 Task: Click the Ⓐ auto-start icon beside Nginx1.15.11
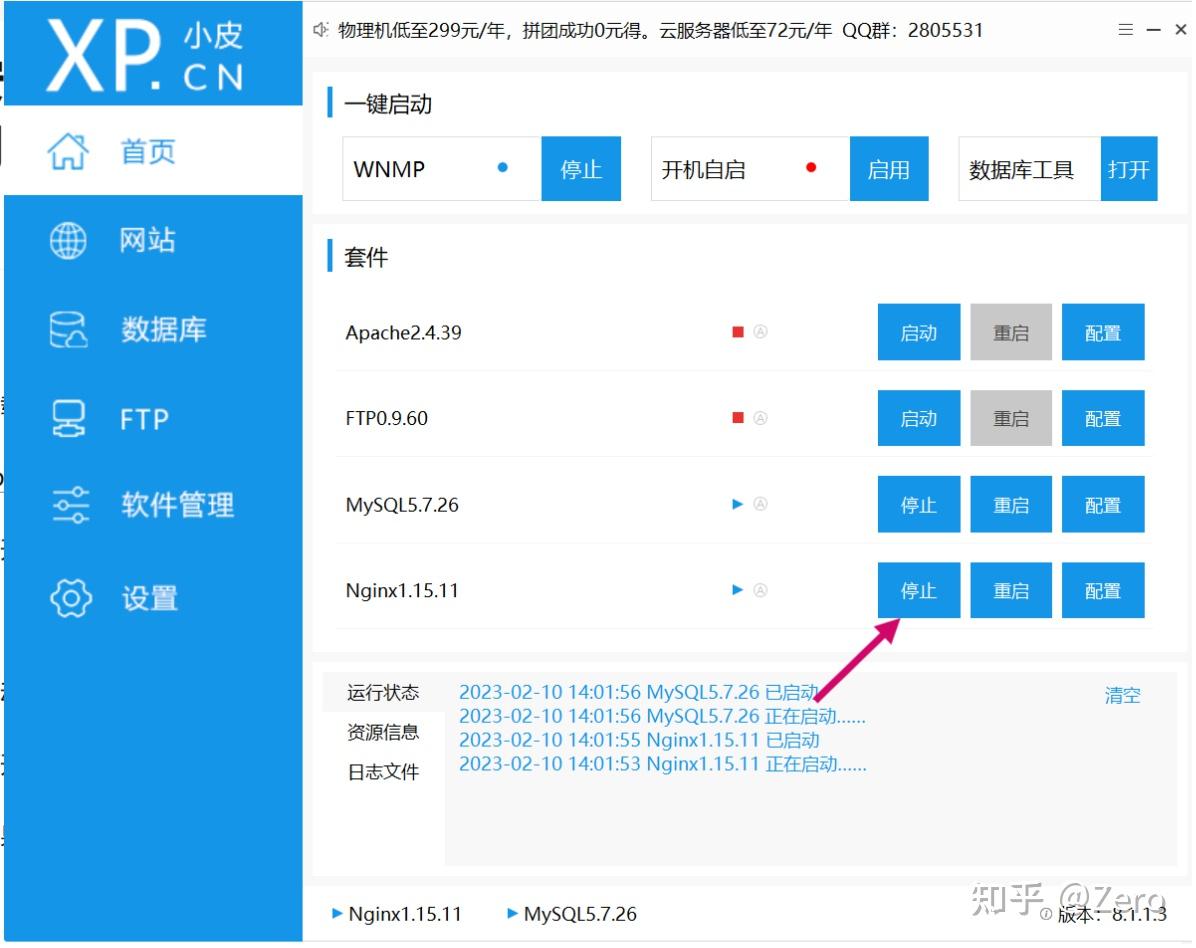point(761,590)
